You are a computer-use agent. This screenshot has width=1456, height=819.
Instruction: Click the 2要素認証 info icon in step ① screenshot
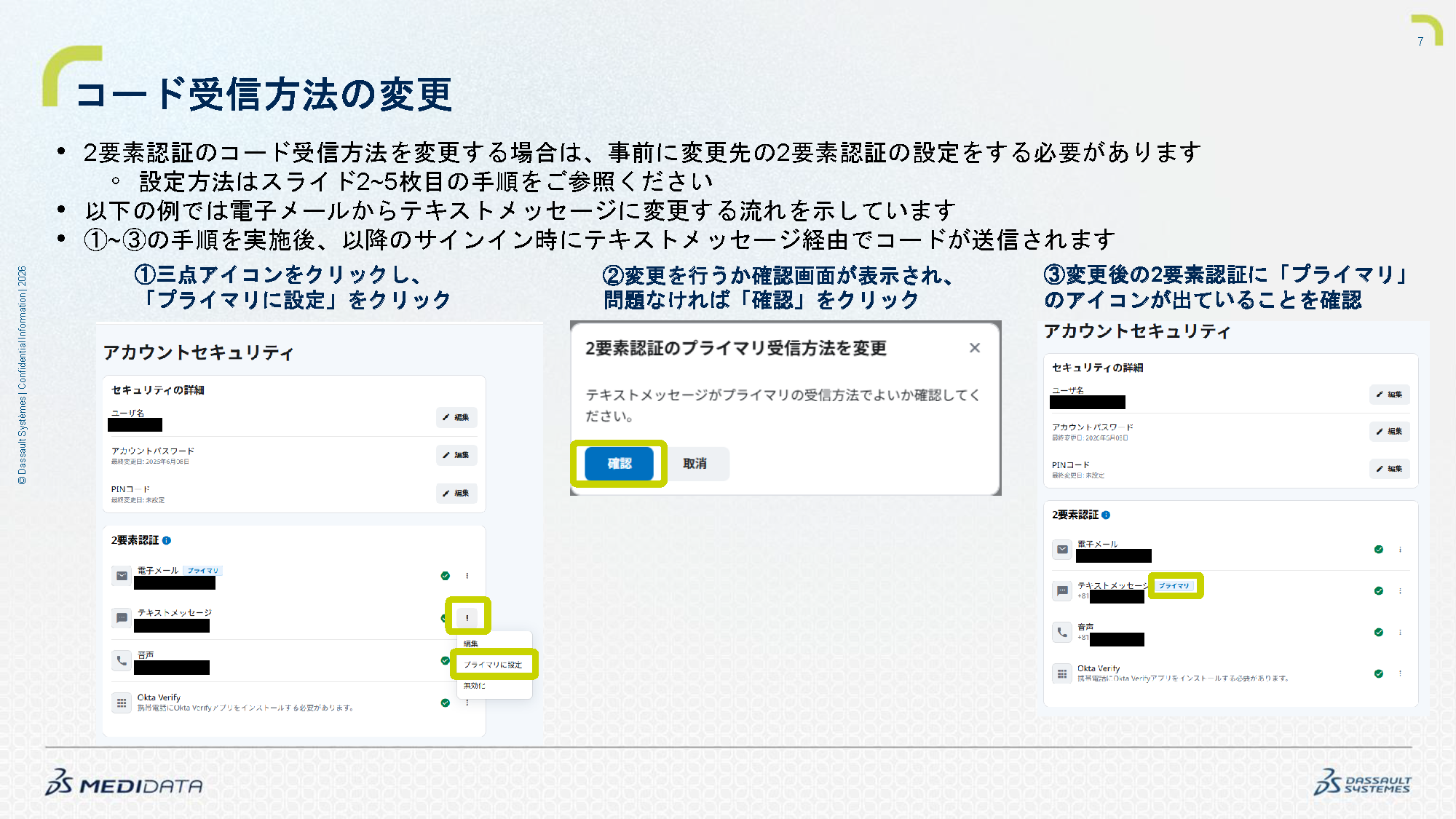[167, 540]
